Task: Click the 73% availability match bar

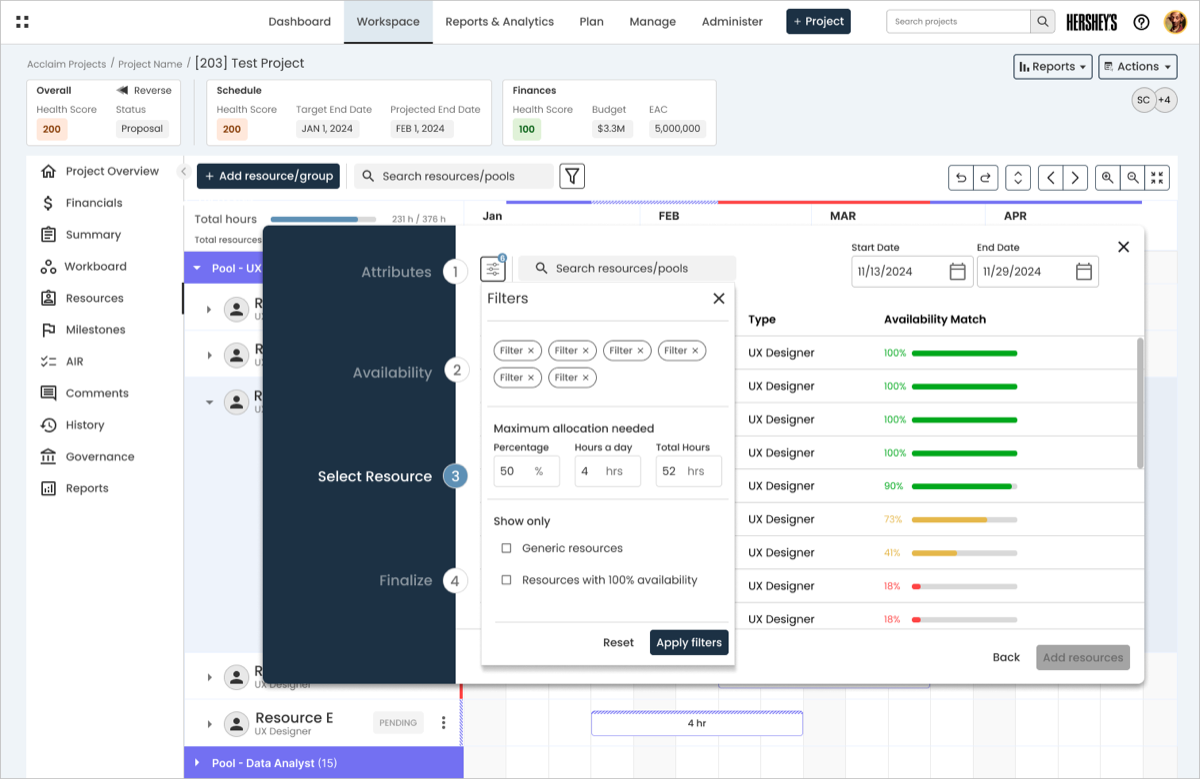Action: pos(964,520)
